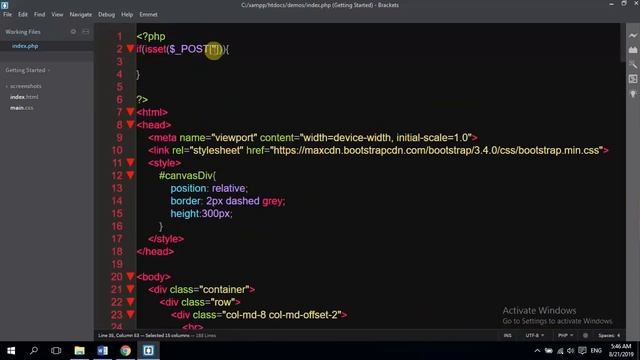Click Spaces: 4 indentation setting

(x=609, y=336)
